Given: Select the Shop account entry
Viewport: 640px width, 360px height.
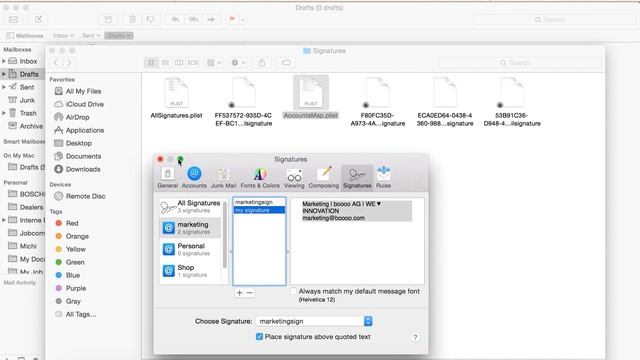Looking at the screenshot, I should coord(191,271).
